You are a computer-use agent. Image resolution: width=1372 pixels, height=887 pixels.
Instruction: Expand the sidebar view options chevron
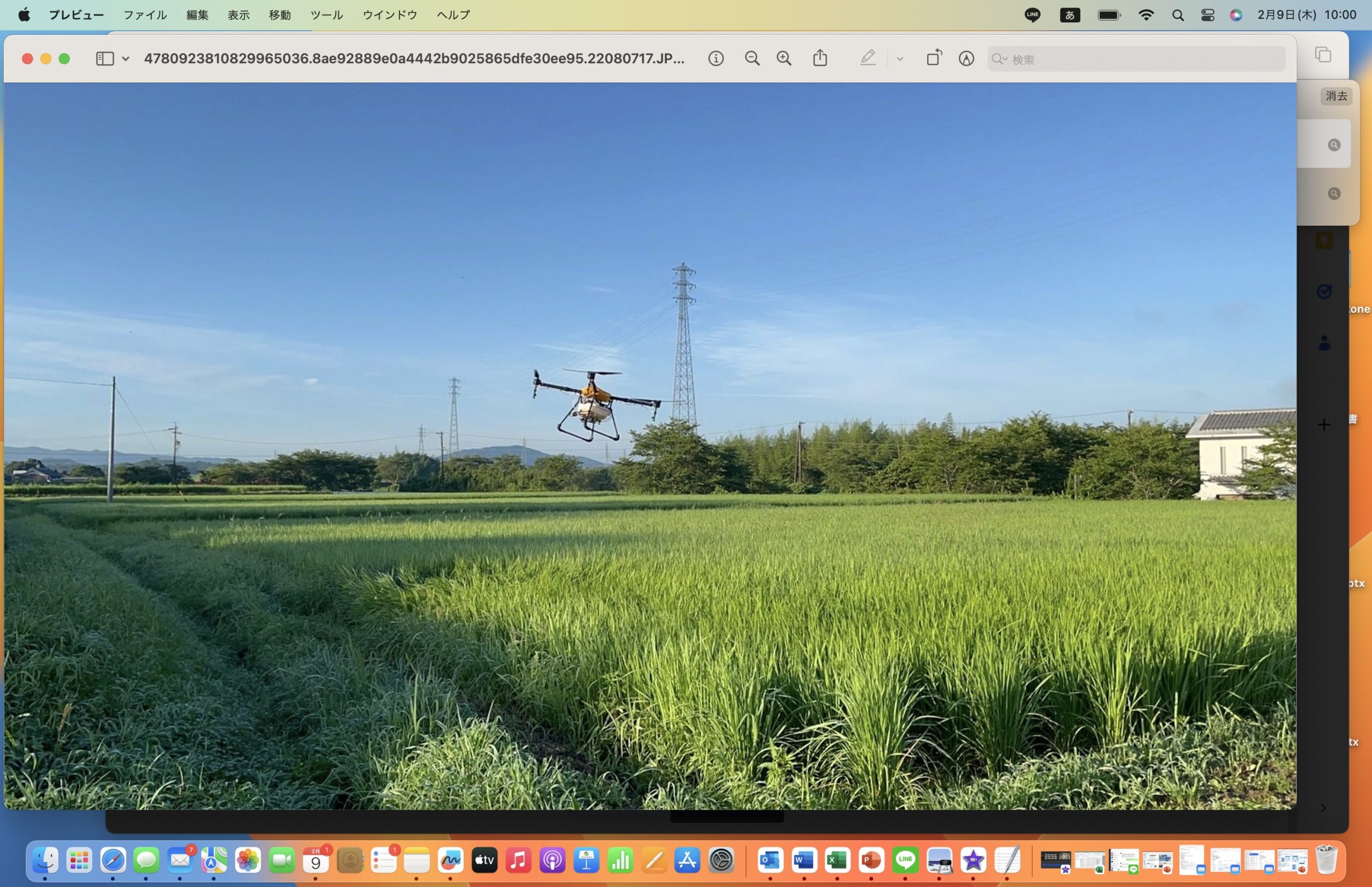coord(125,59)
